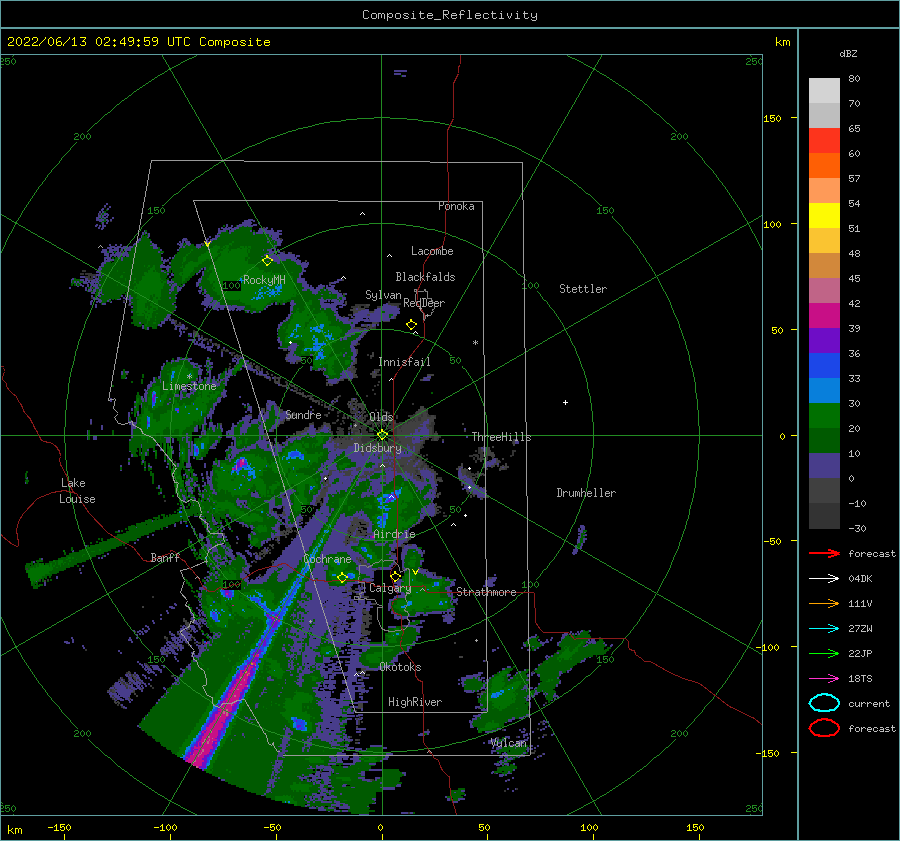900x841 pixels.
Task: Click the Okotoks label
Action: click(400, 666)
